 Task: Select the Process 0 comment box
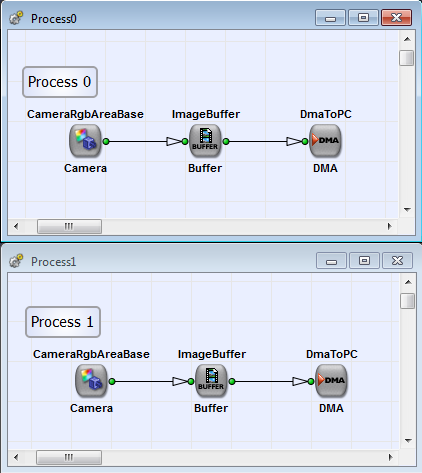pos(60,82)
